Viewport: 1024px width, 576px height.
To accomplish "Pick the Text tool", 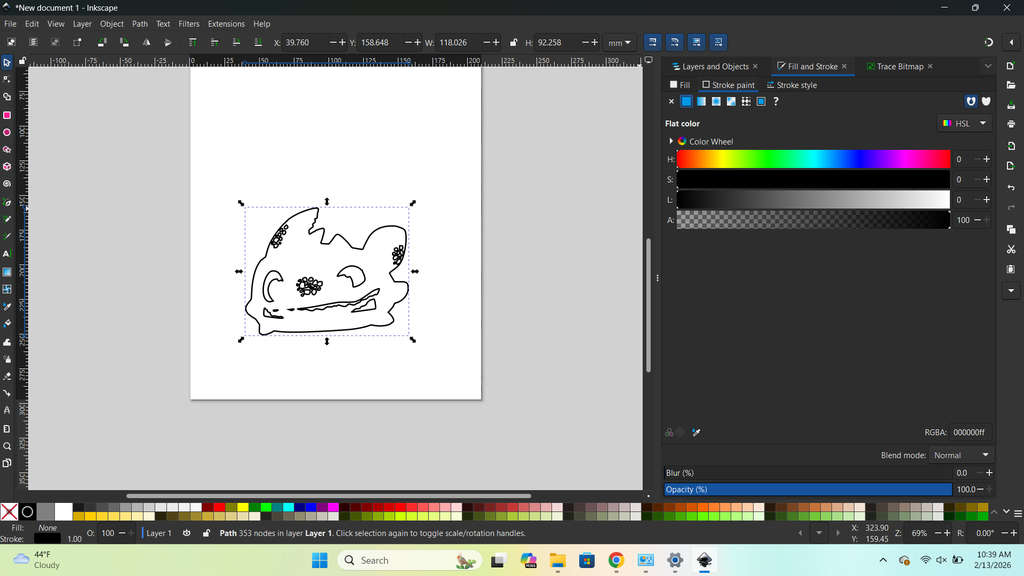I will [x=7, y=254].
